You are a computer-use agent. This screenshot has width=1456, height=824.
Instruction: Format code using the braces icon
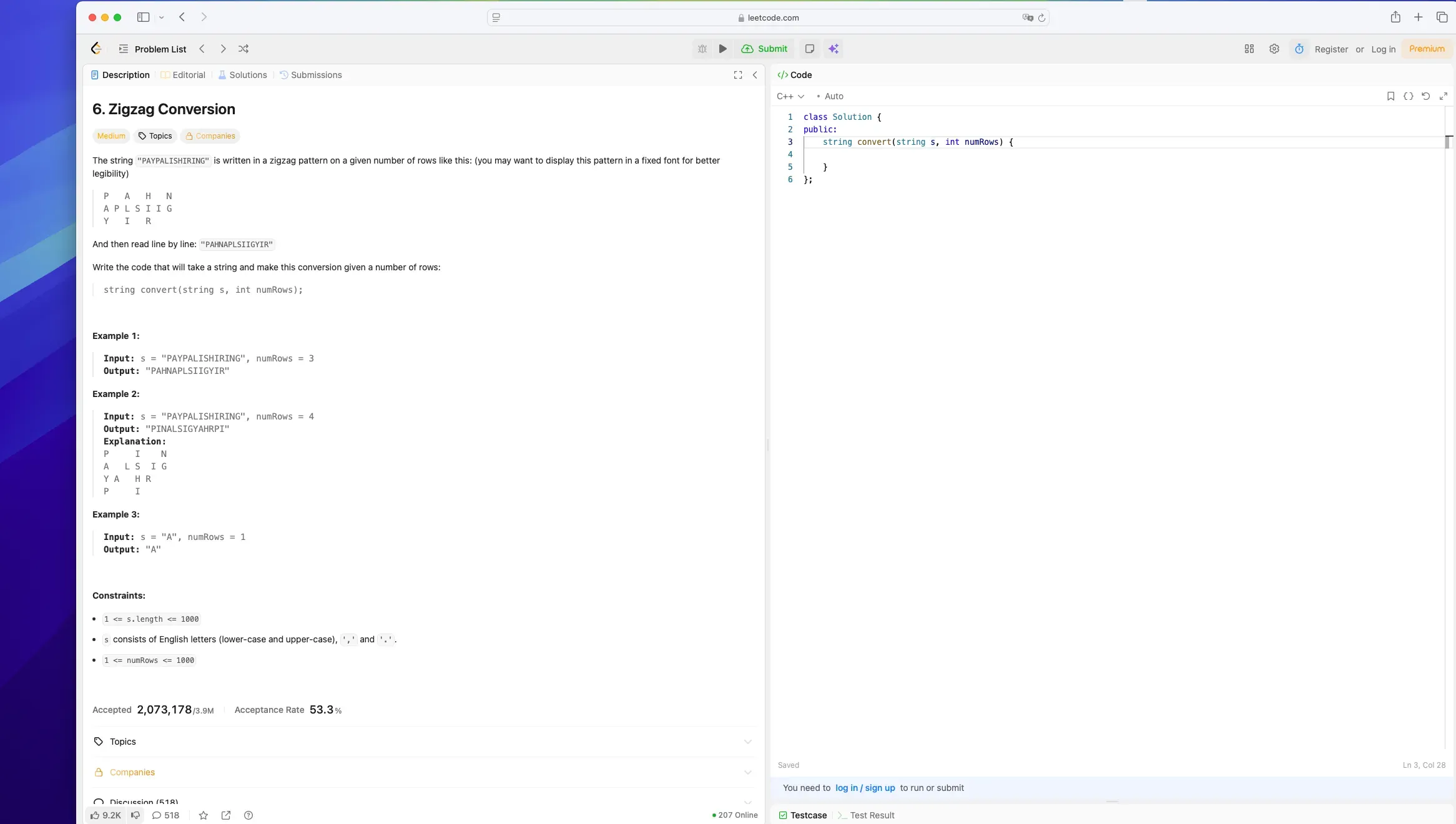(x=1409, y=96)
